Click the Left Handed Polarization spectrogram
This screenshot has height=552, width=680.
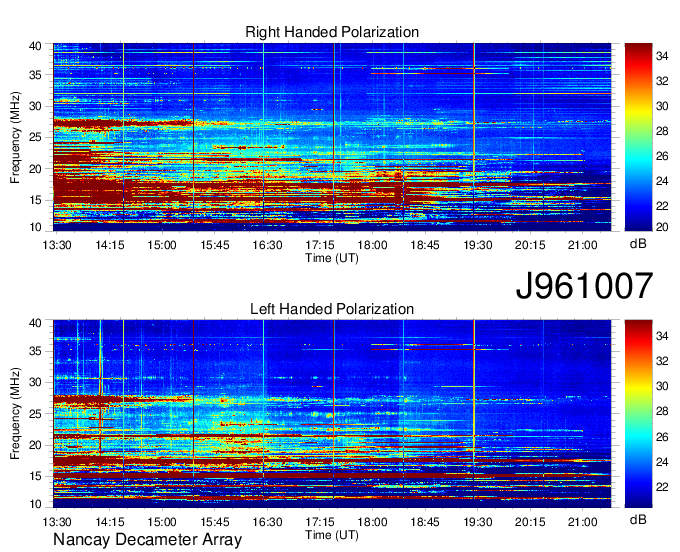click(x=332, y=414)
